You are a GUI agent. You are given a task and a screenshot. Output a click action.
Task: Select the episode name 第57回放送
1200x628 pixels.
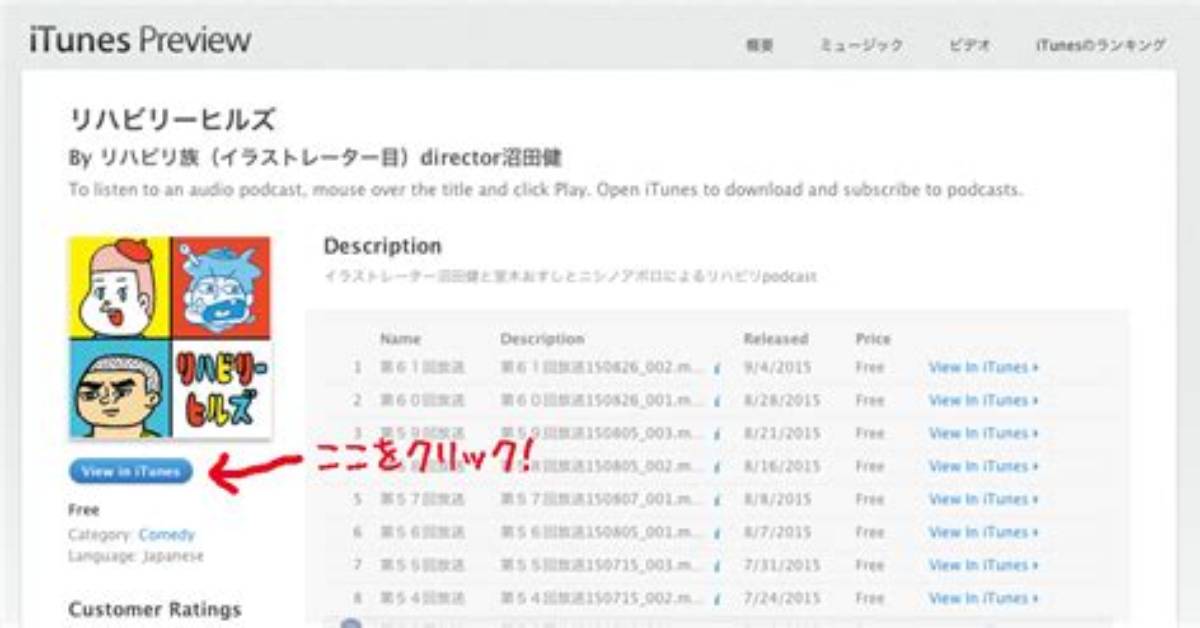tap(422, 499)
